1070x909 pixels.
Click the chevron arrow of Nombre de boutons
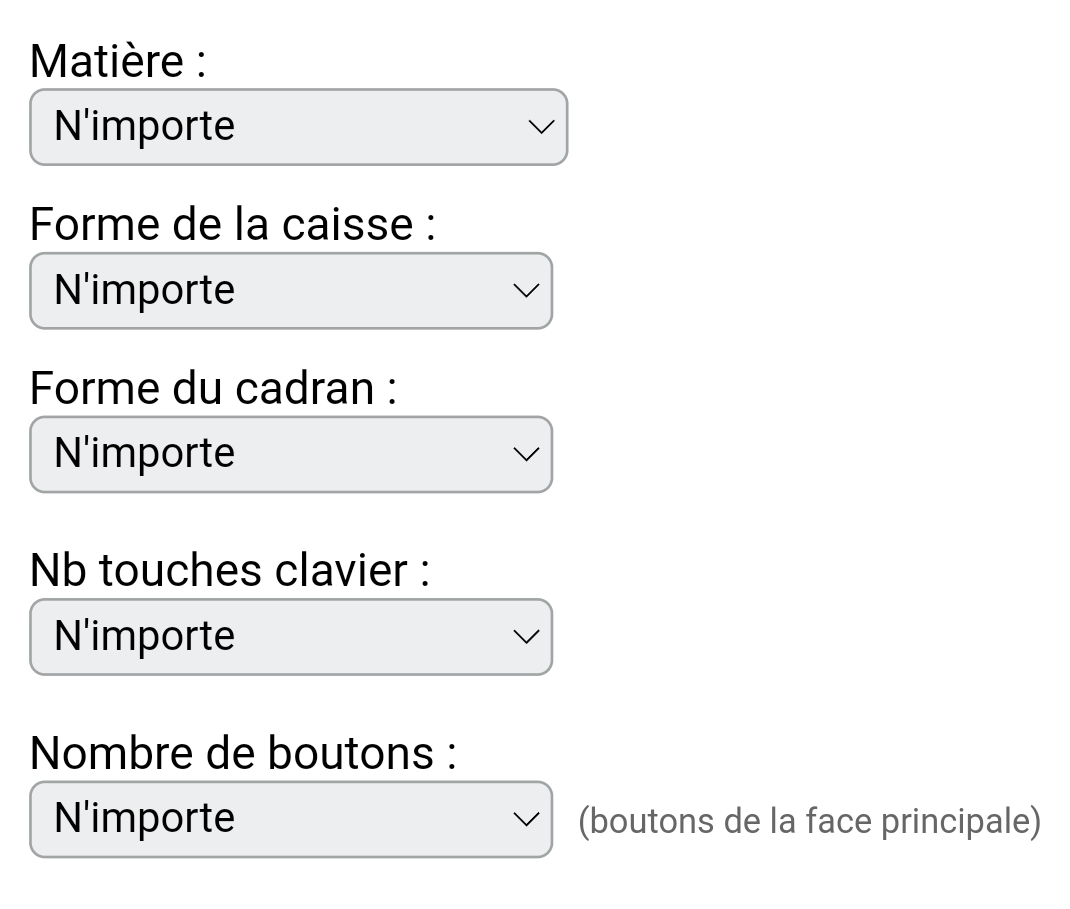[525, 819]
